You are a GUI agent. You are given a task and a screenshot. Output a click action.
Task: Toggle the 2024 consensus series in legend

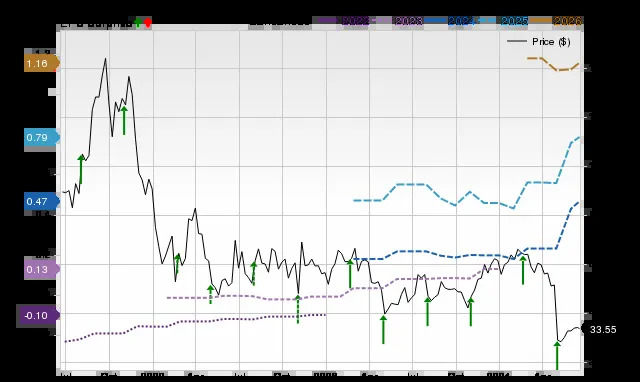(461, 20)
